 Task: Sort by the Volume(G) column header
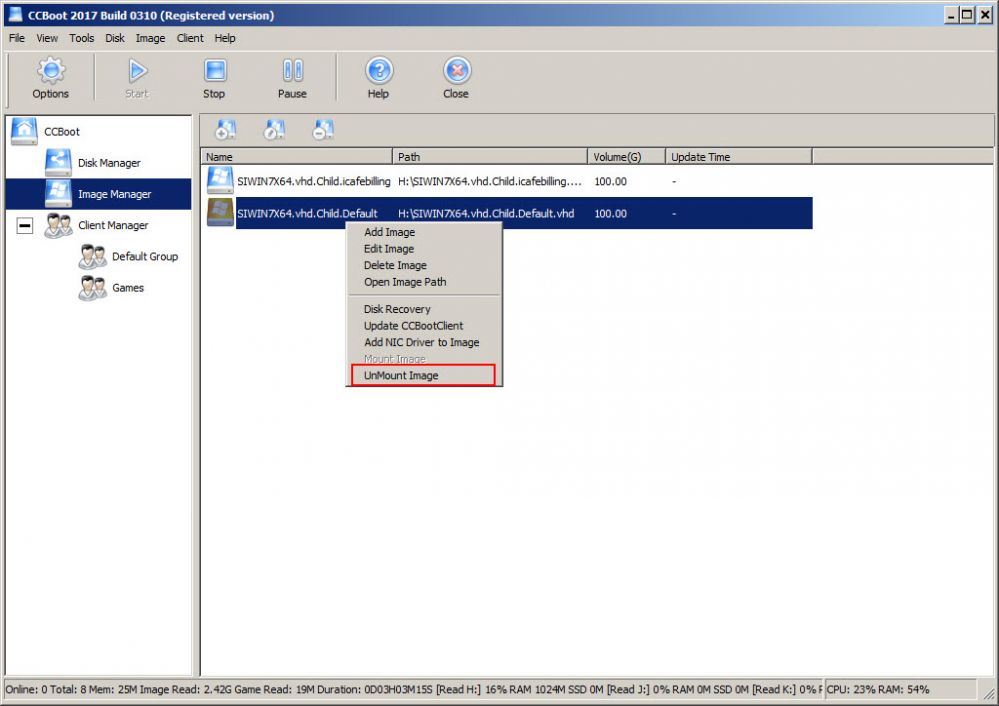coord(627,157)
